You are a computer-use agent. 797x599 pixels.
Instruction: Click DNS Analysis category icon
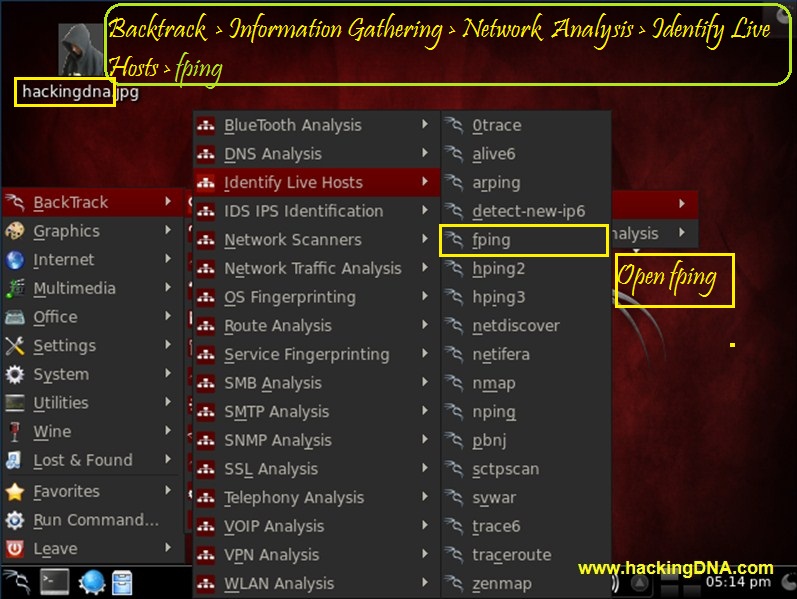(x=206, y=154)
